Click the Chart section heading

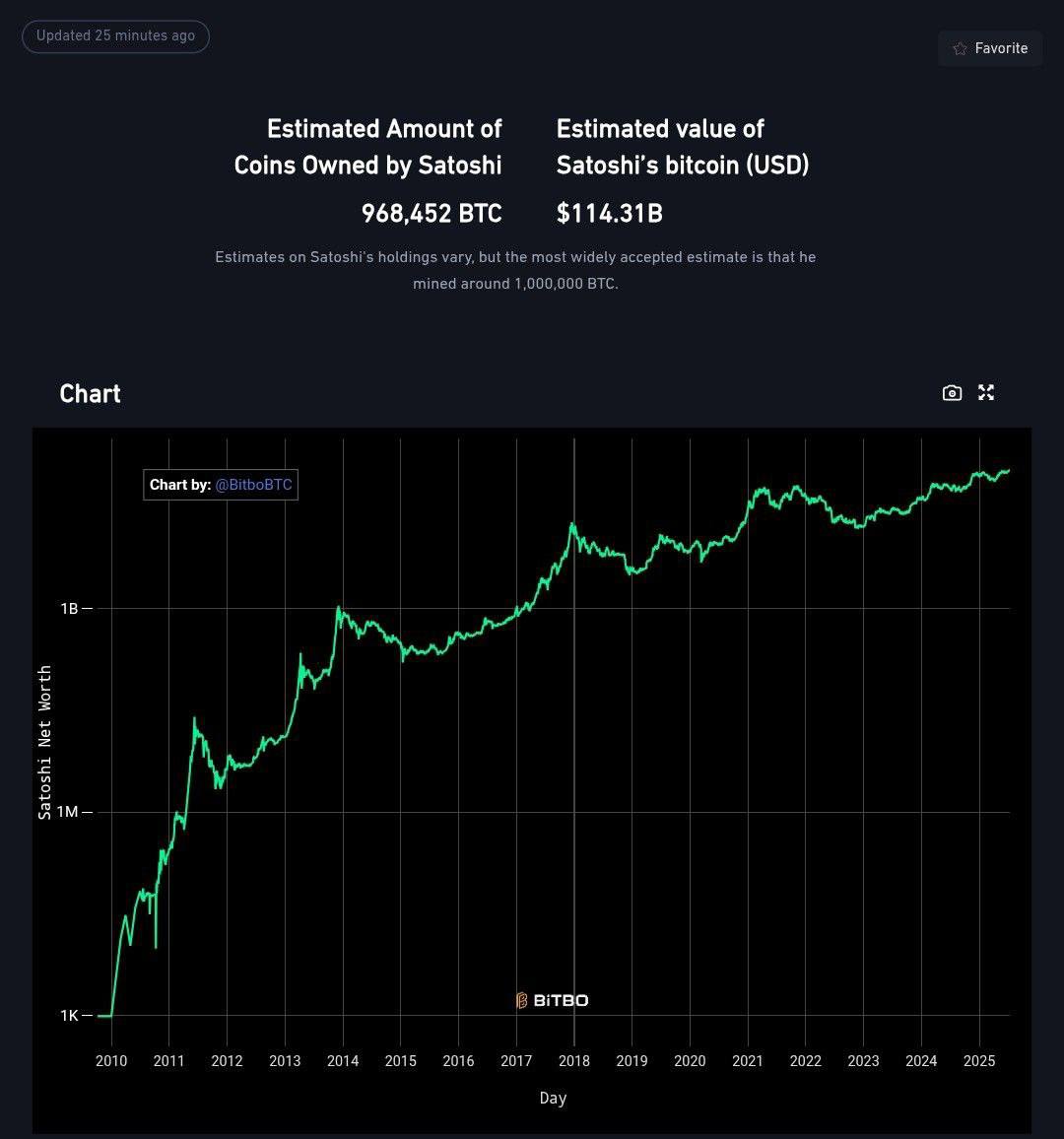click(x=90, y=394)
